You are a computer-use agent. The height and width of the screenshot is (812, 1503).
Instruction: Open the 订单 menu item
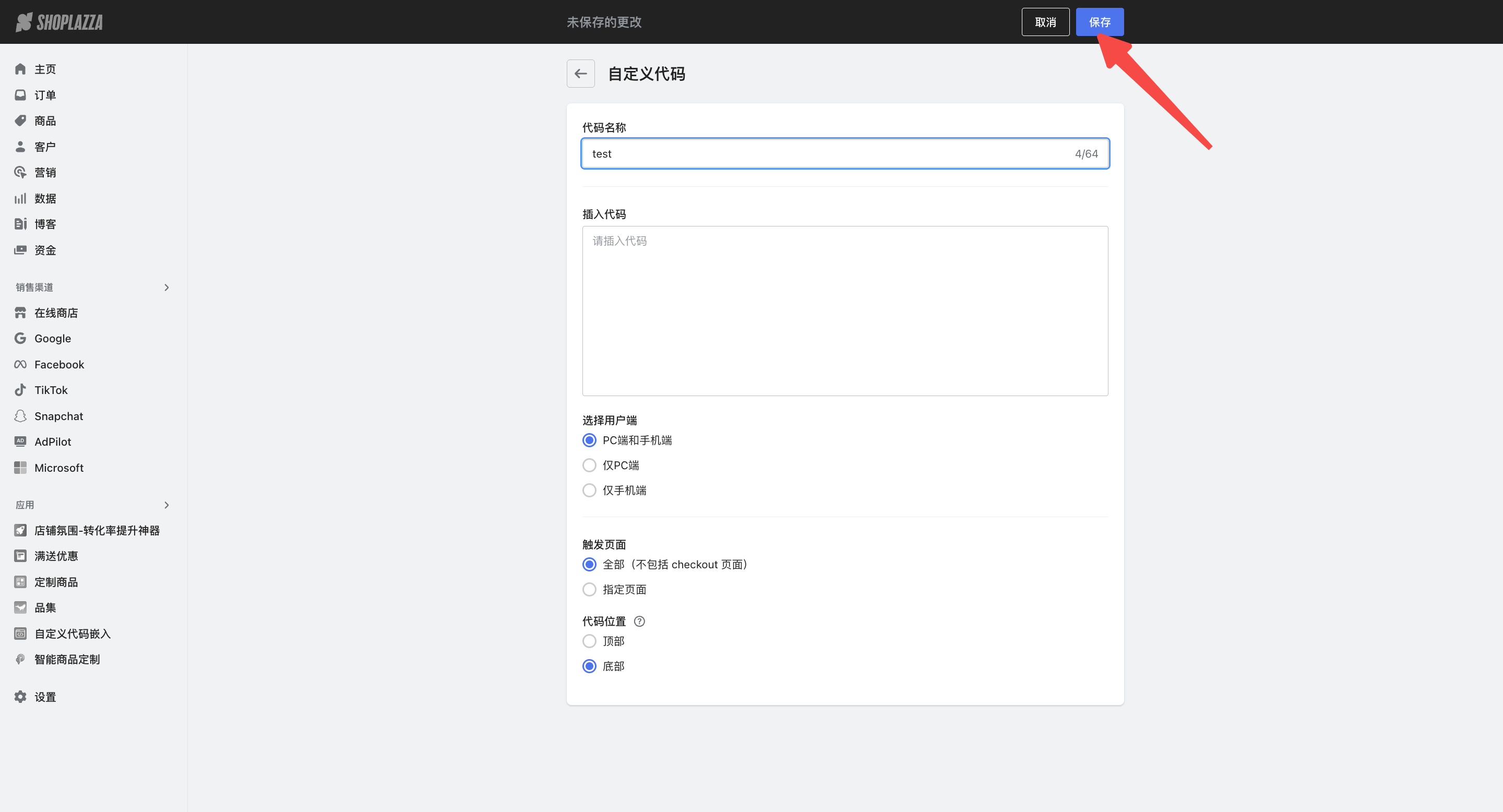click(x=45, y=95)
